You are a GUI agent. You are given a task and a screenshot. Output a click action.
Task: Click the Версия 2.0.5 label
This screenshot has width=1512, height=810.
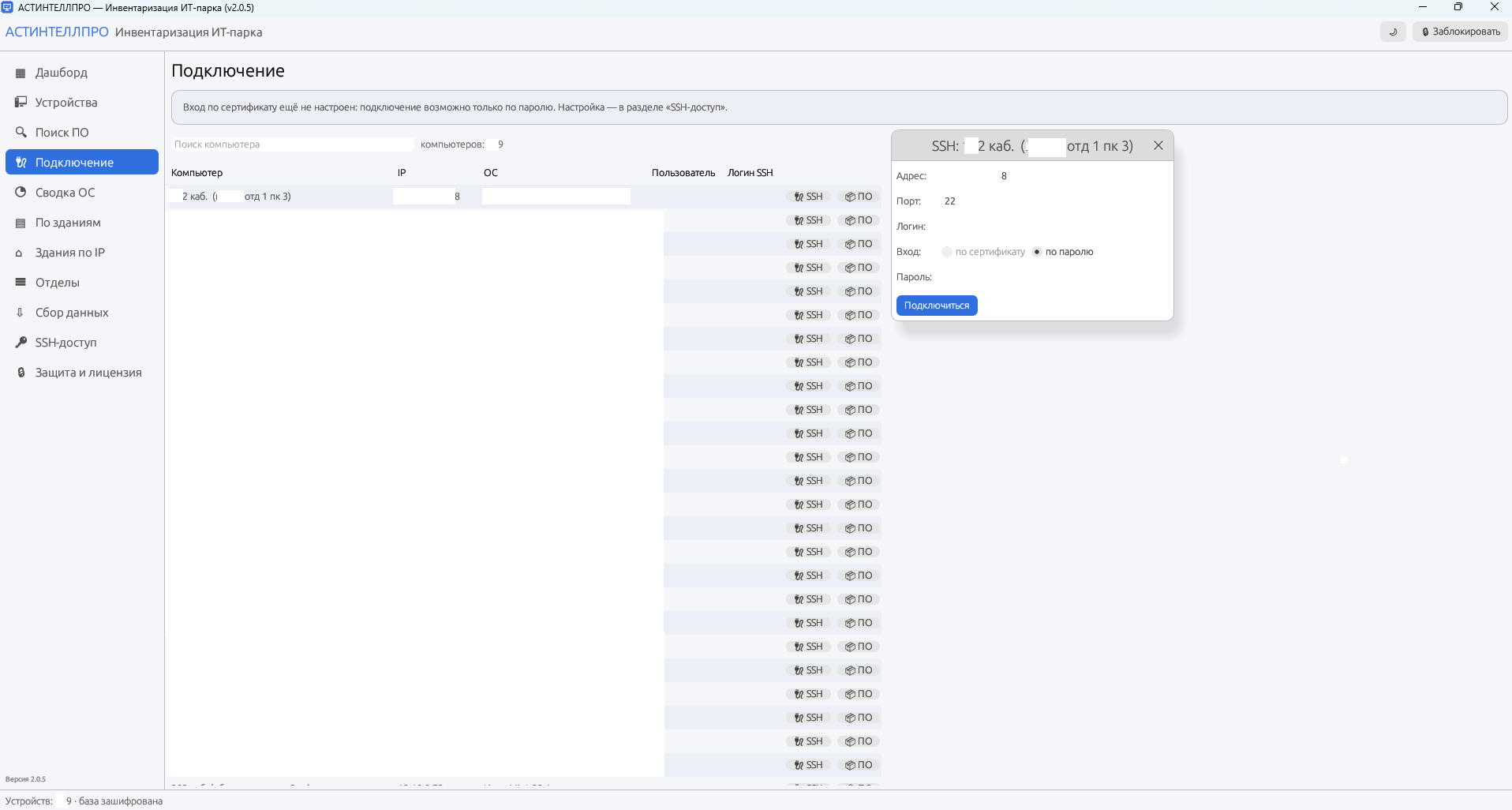(x=25, y=779)
